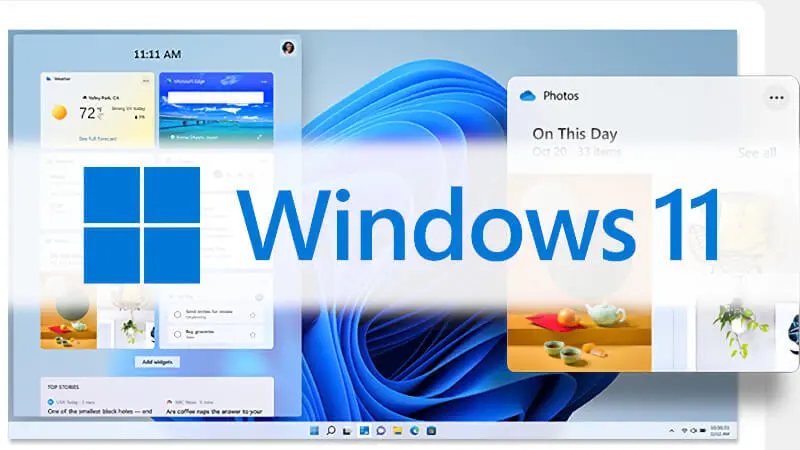Open the hanging plant photo in Photos card
This screenshot has height=450, width=800.
735,329
